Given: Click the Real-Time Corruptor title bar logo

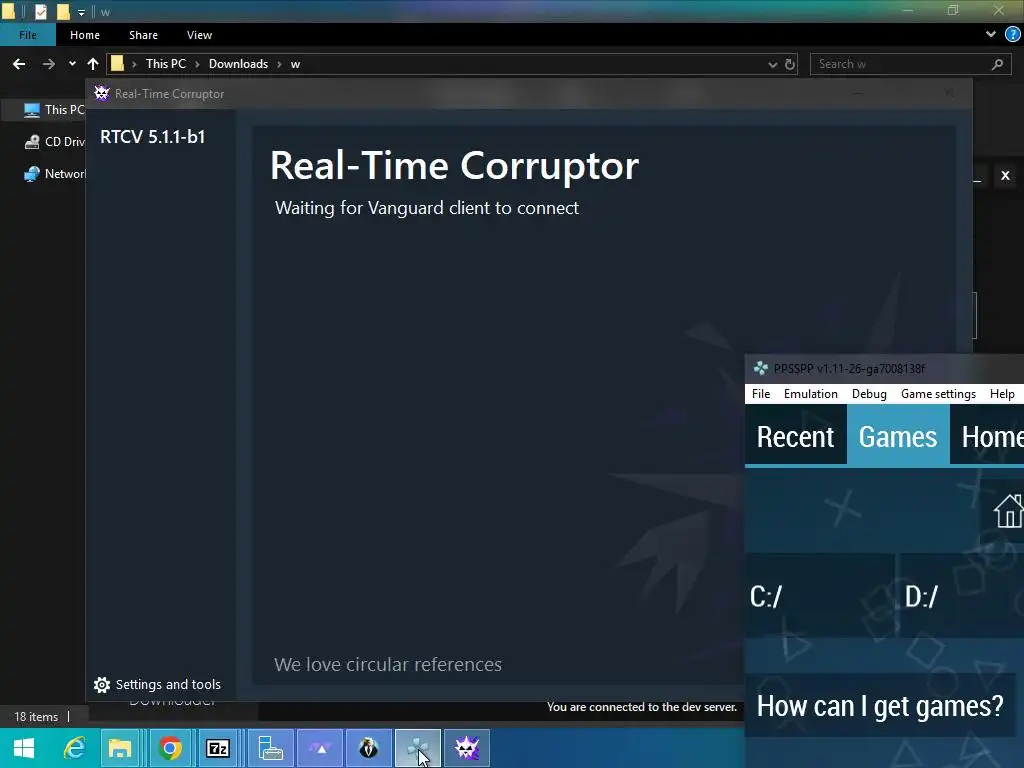Looking at the screenshot, I should pyautogui.click(x=102, y=93).
